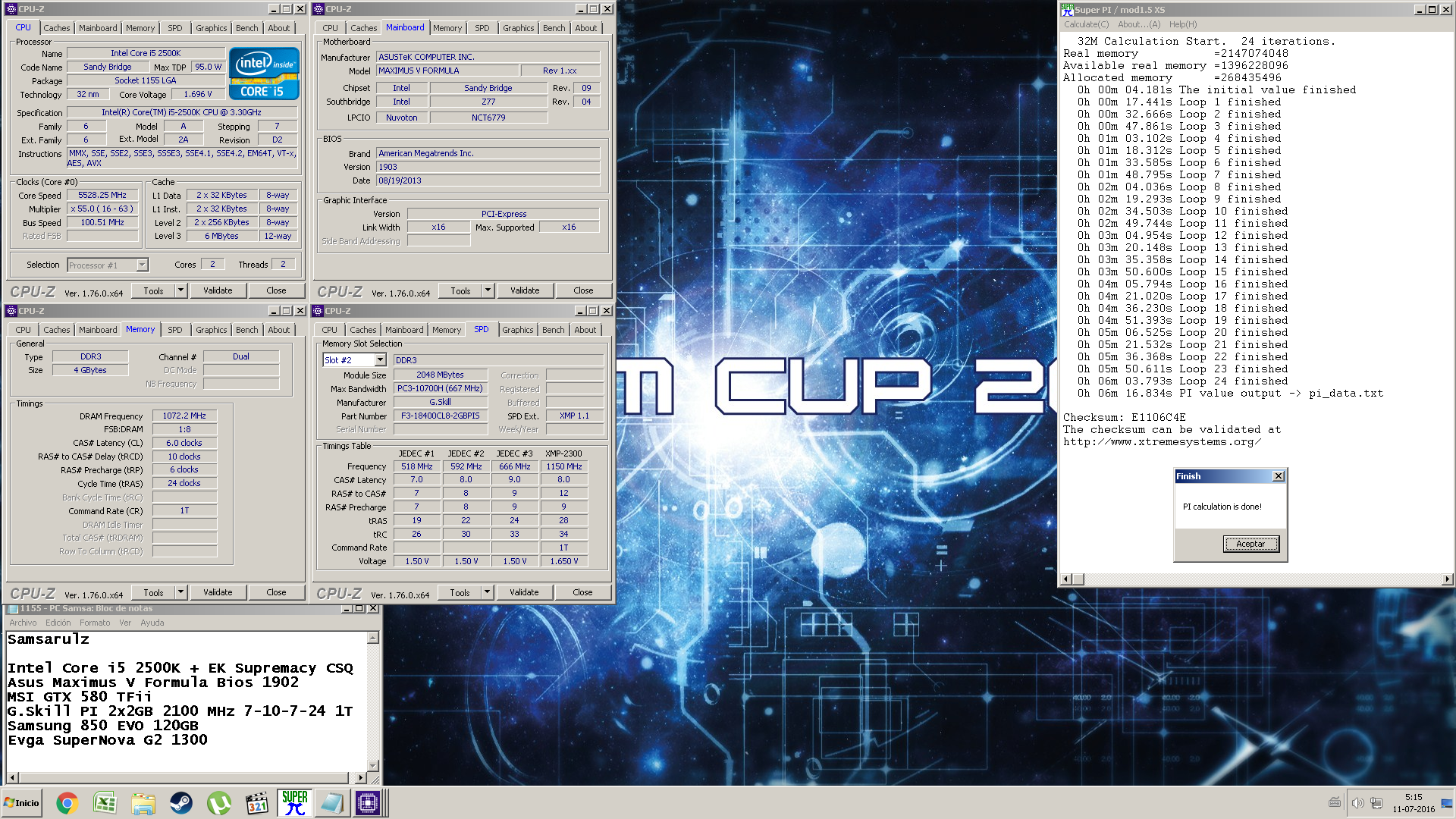Image resolution: width=1456 pixels, height=819 pixels.
Task: Click Super PI horizontal scrollbar right arrow
Action: point(1447,579)
